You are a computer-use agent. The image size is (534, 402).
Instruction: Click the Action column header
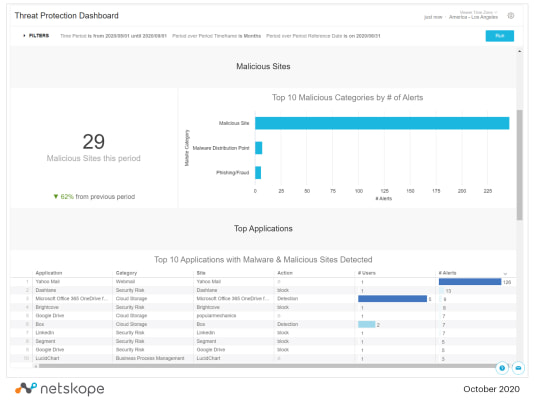pyautogui.click(x=285, y=273)
